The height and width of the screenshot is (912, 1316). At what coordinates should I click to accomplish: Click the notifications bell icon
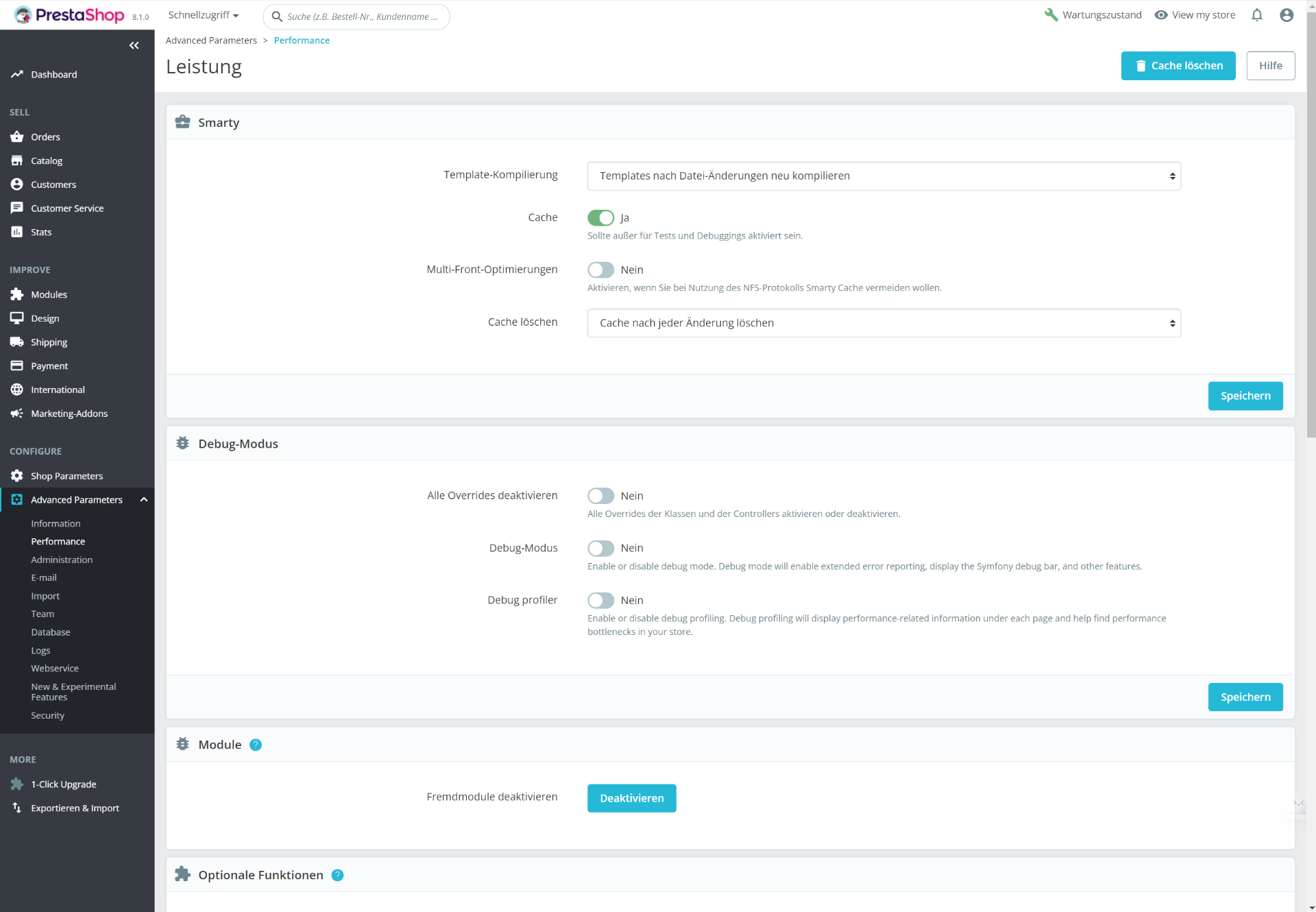click(1256, 15)
